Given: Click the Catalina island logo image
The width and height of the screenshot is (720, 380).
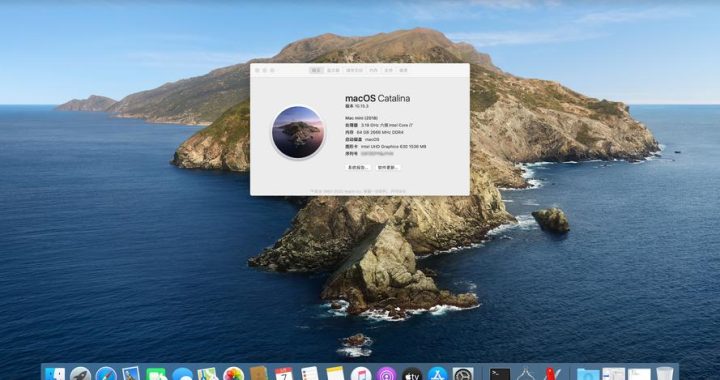Looking at the screenshot, I should pyautogui.click(x=298, y=133).
